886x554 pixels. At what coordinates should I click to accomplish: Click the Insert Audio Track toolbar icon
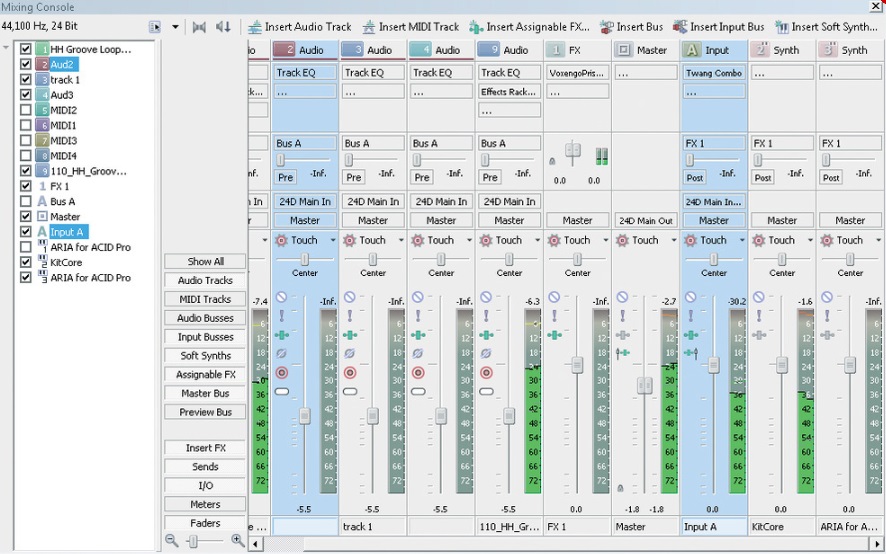(255, 27)
